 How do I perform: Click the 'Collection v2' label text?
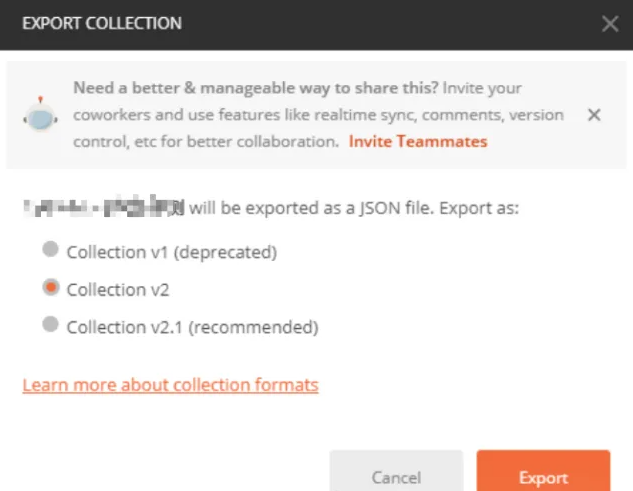tap(118, 290)
